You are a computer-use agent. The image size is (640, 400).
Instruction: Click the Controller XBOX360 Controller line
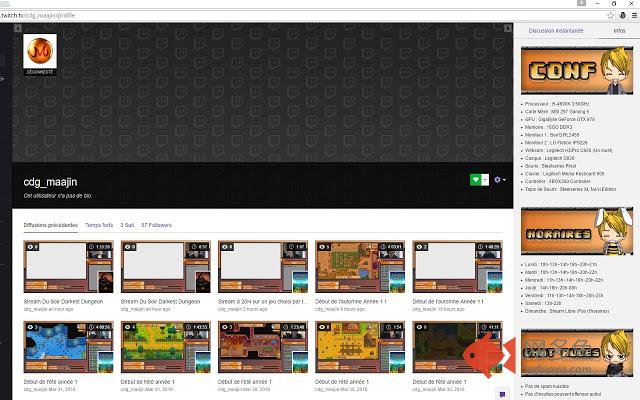558,182
